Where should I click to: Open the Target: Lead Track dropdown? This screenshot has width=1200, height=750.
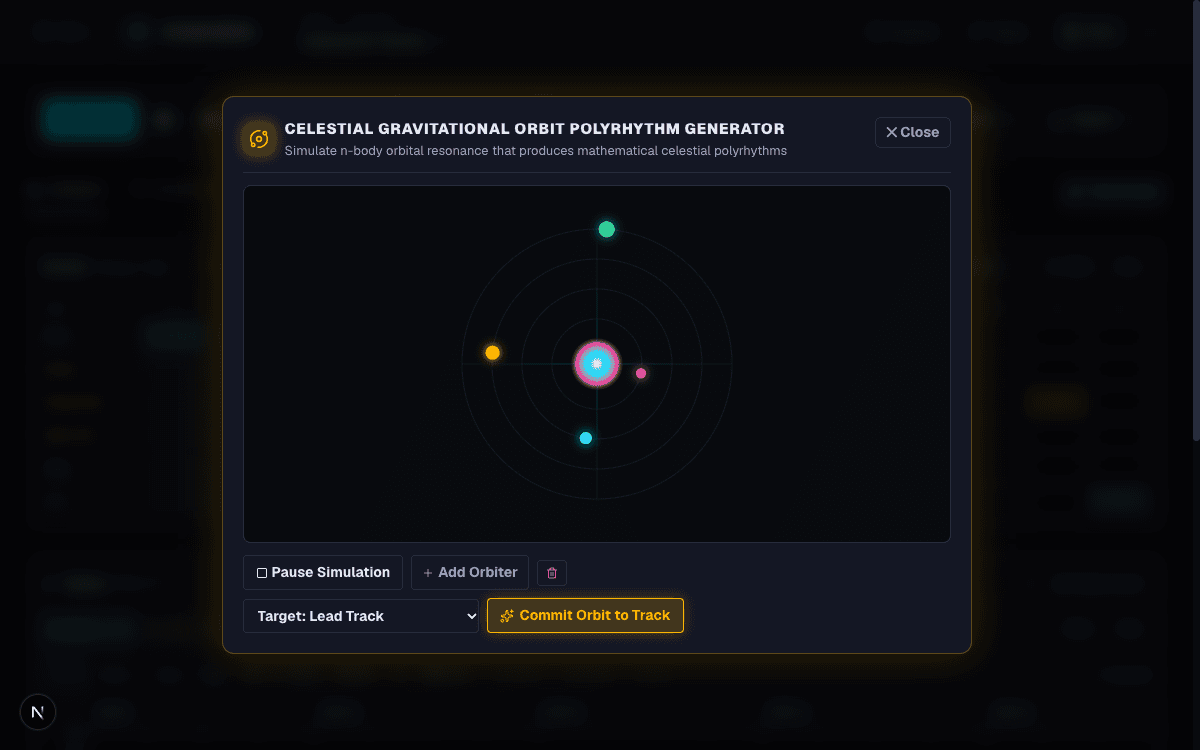(x=361, y=616)
